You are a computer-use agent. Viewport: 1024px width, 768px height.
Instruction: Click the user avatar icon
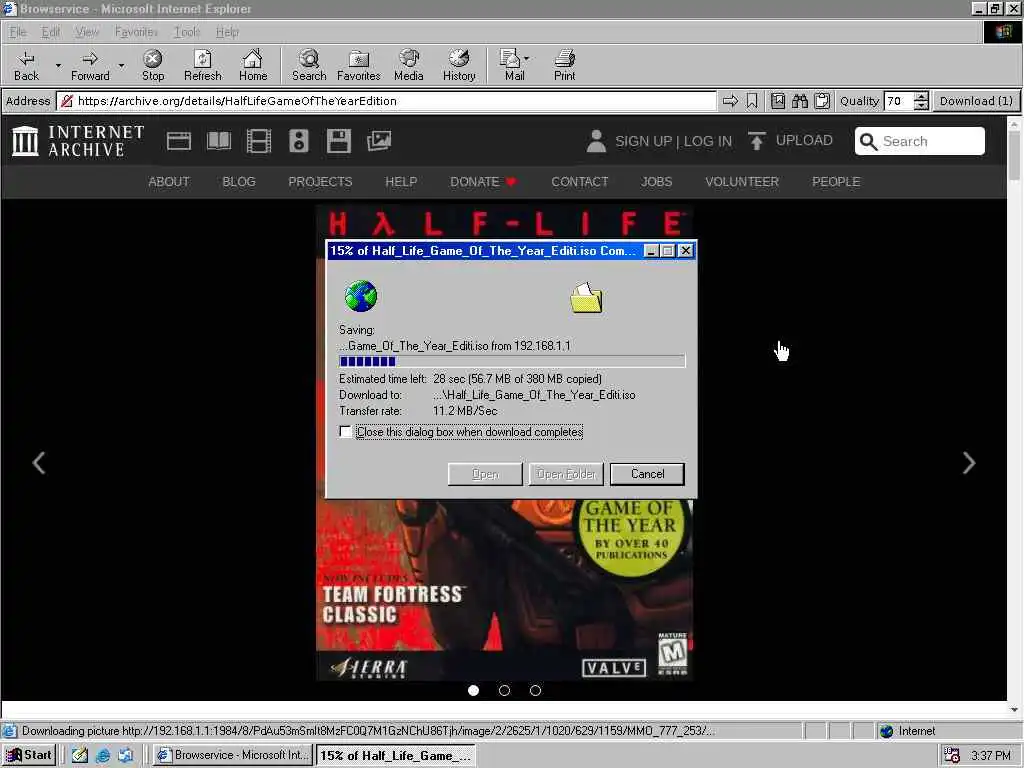pos(596,141)
